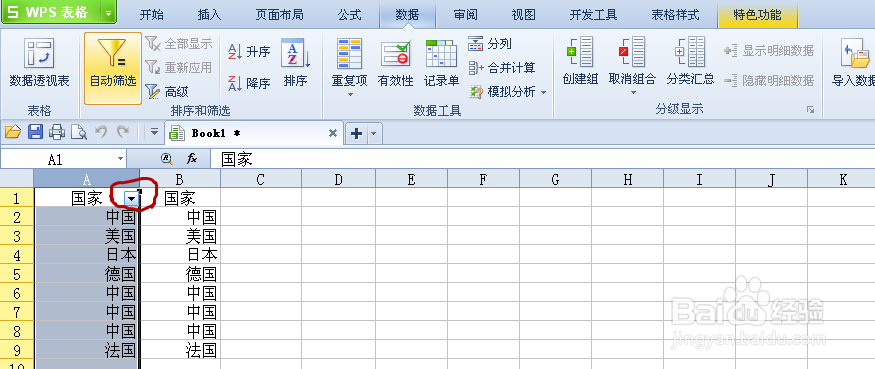Open the 排序 sort dialog
Screen dimensions: 875x369
(x=295, y=63)
